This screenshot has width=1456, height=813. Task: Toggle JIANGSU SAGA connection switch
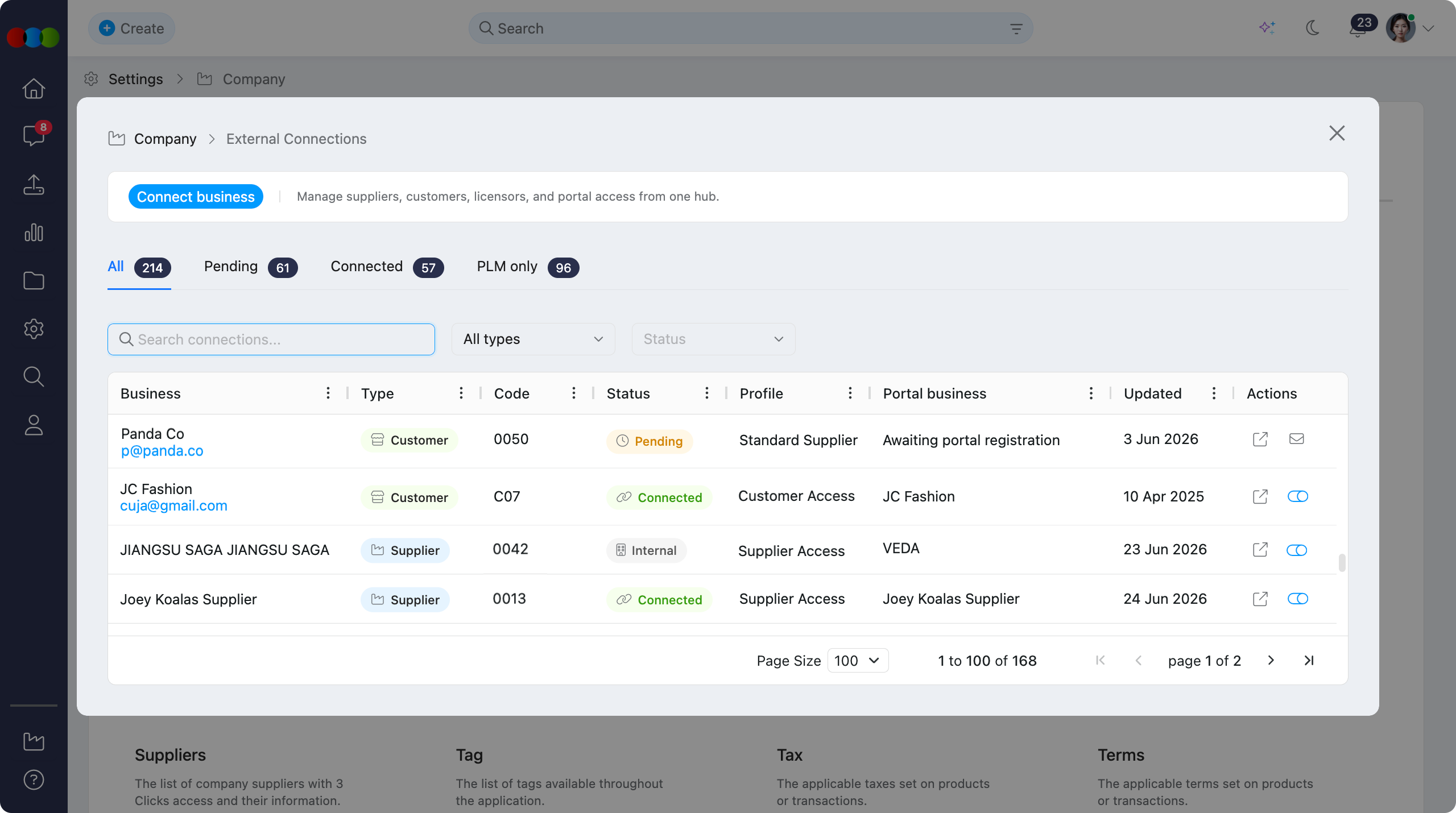tap(1297, 550)
